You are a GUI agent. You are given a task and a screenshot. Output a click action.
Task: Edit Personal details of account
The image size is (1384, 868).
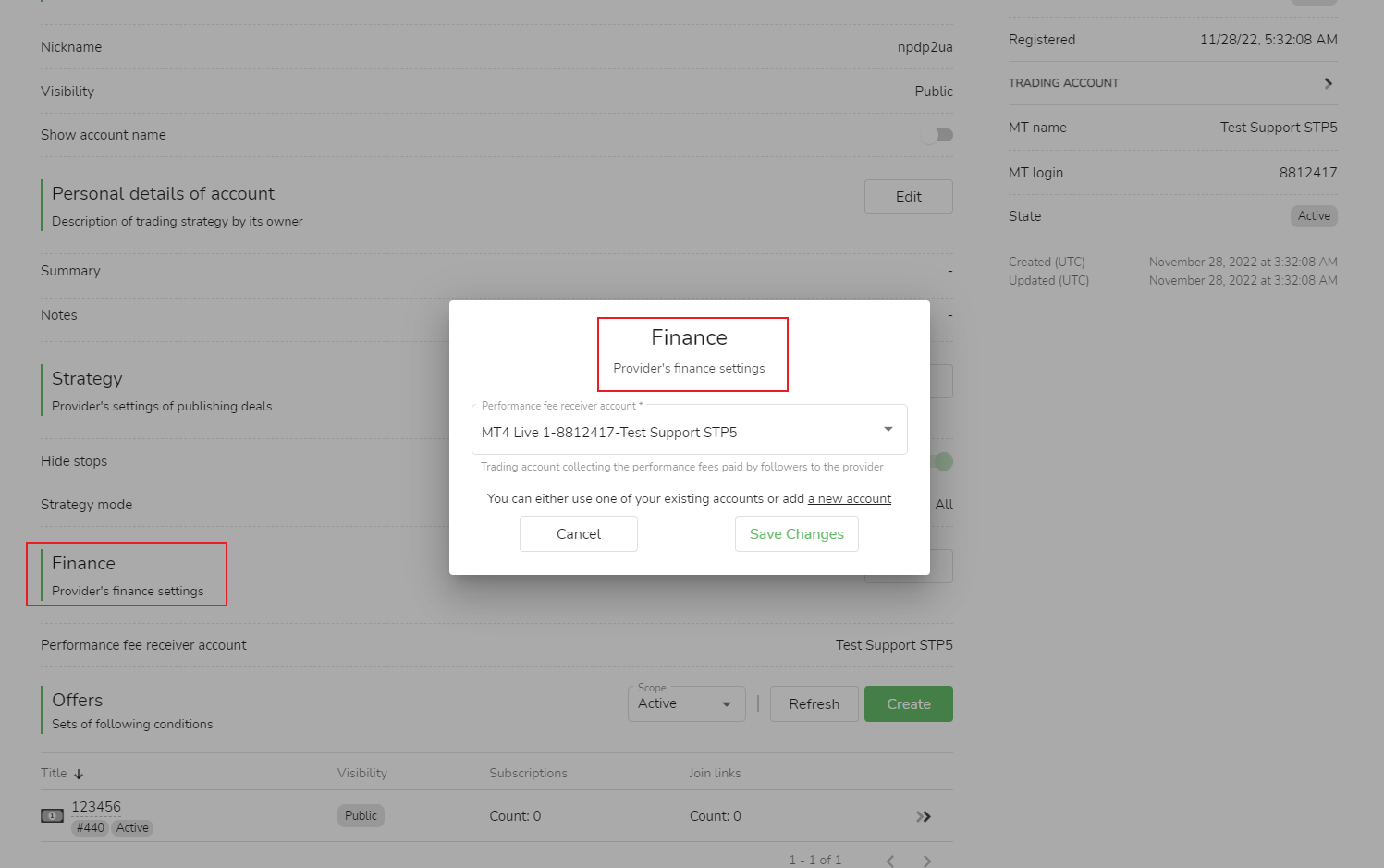[908, 197]
